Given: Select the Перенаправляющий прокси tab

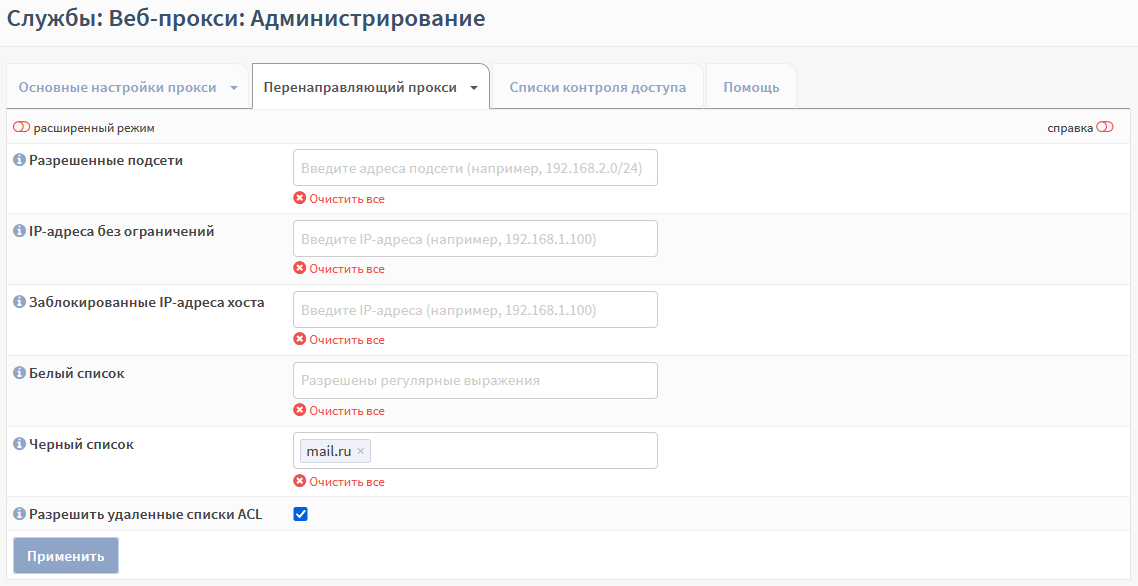Looking at the screenshot, I should pos(360,88).
